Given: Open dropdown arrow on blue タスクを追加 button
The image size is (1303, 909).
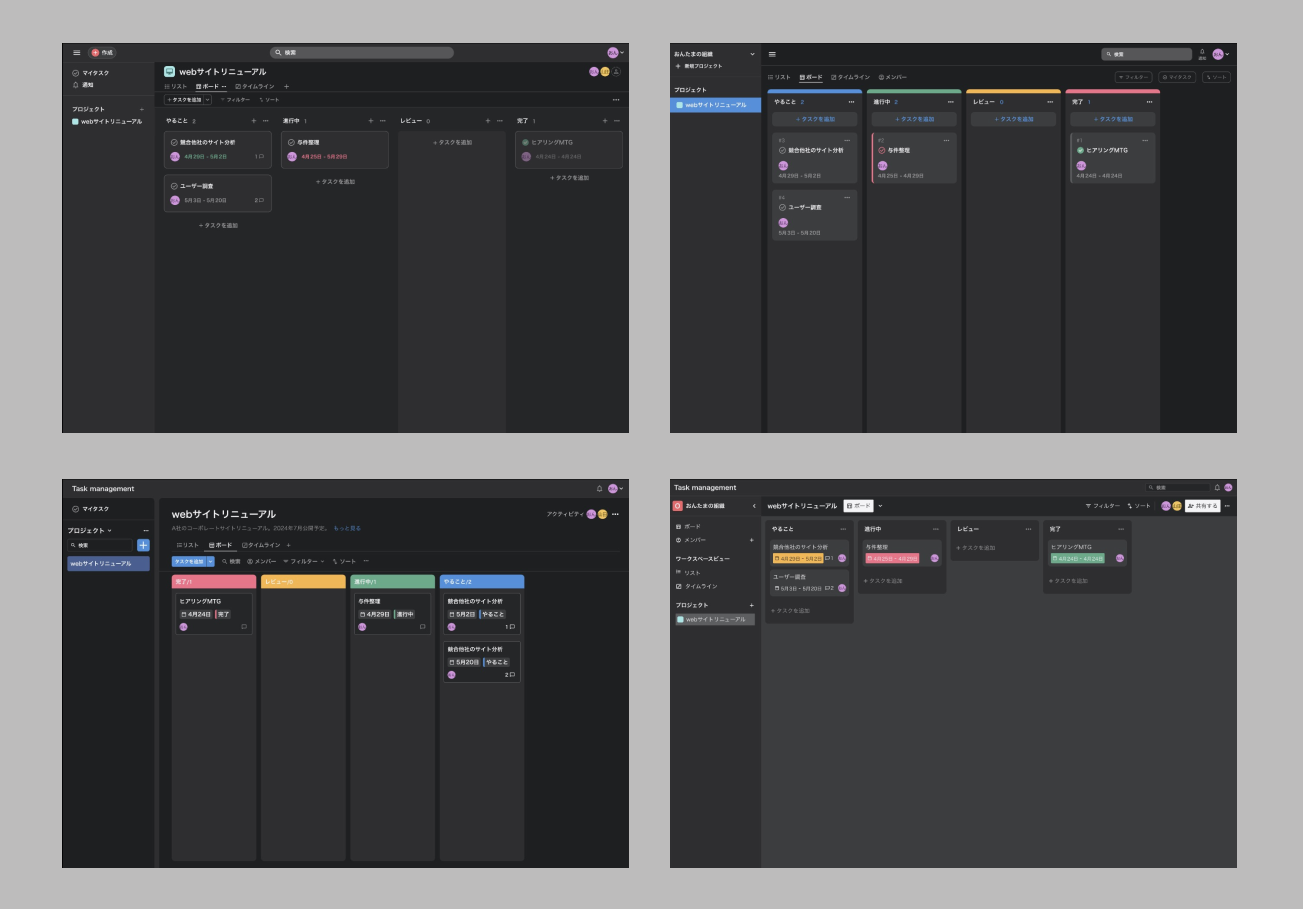Looking at the screenshot, I should (x=210, y=561).
